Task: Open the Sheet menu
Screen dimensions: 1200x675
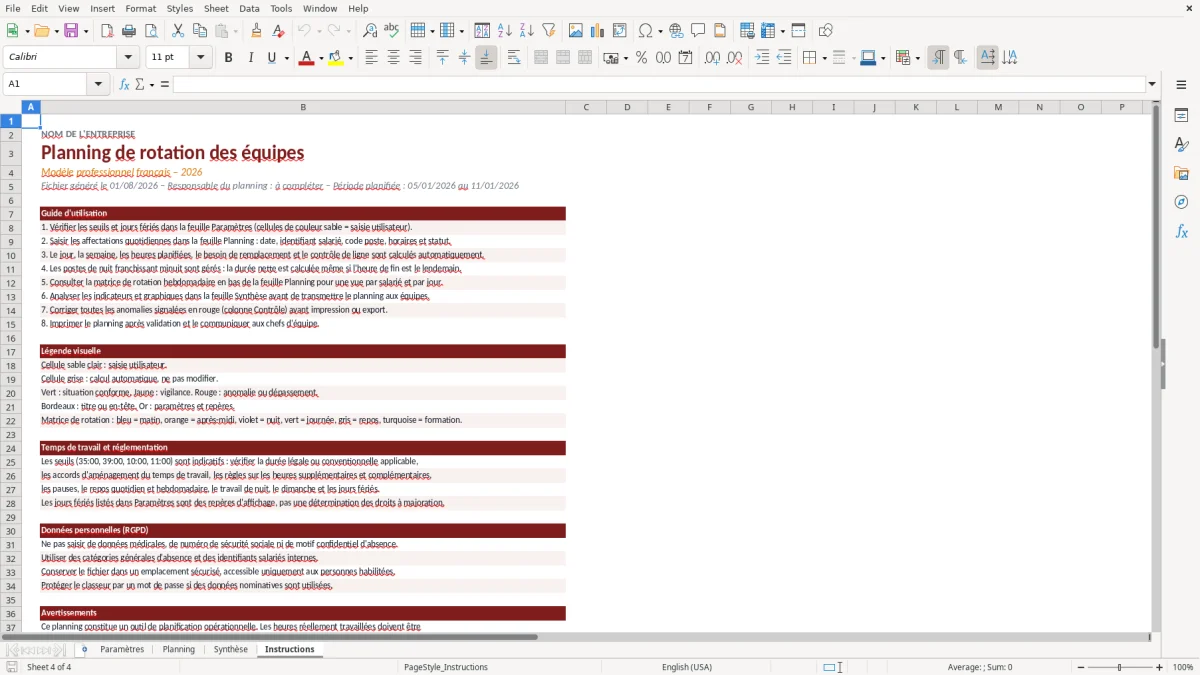Action: pyautogui.click(x=216, y=8)
